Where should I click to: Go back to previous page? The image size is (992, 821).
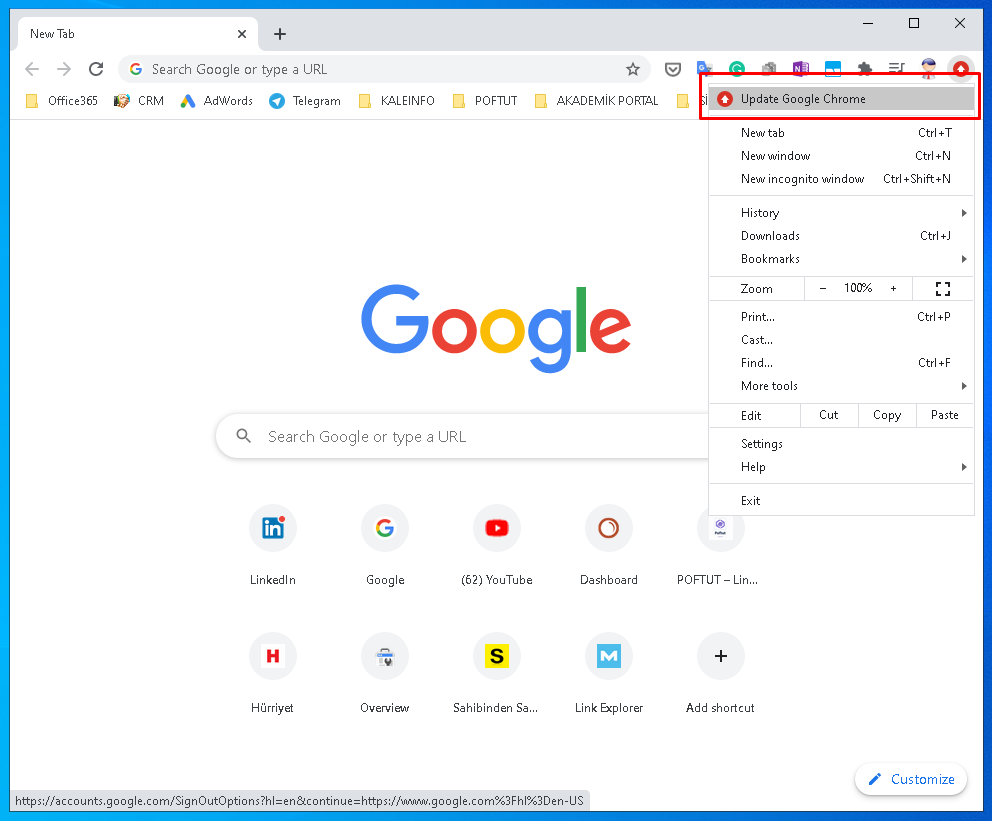pos(32,69)
